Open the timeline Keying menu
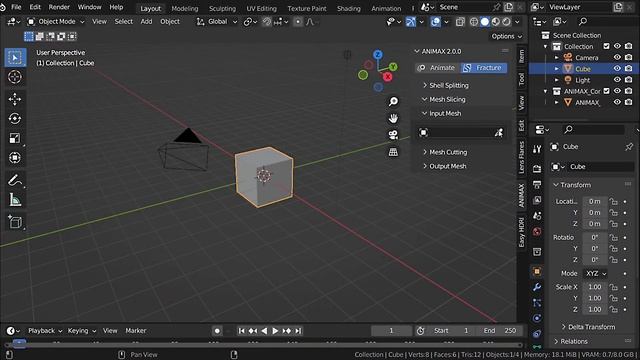640x360 pixels. coord(82,331)
